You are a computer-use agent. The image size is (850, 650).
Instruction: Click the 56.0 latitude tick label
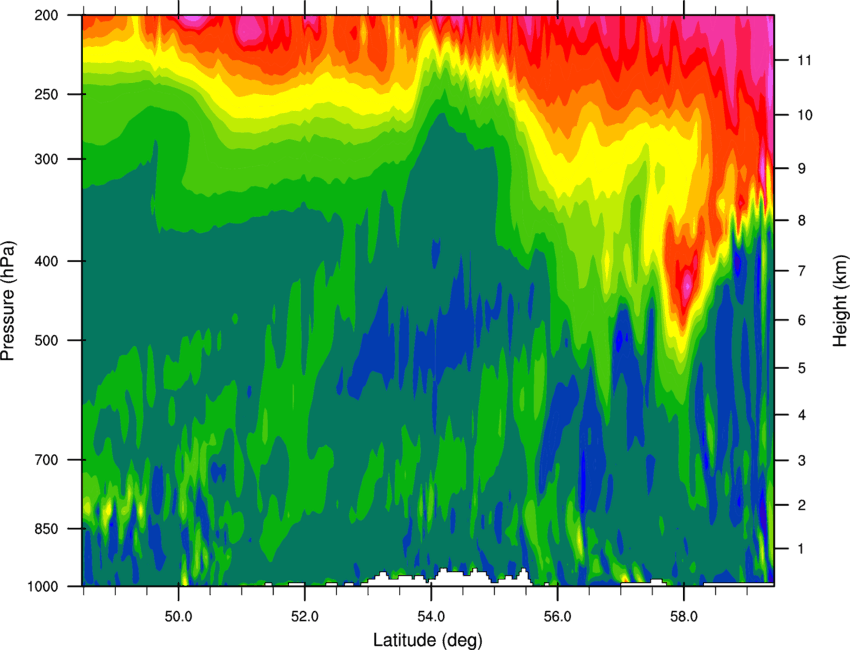tap(557, 616)
